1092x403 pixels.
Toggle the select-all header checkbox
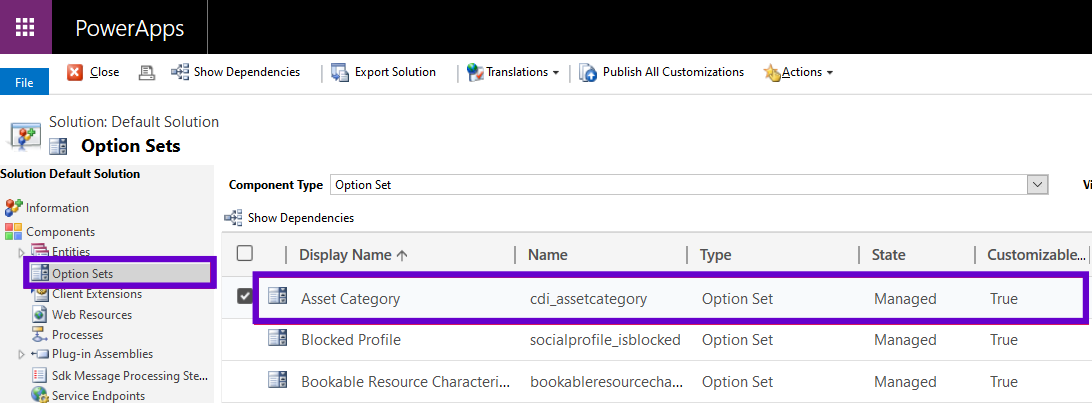coord(245,253)
